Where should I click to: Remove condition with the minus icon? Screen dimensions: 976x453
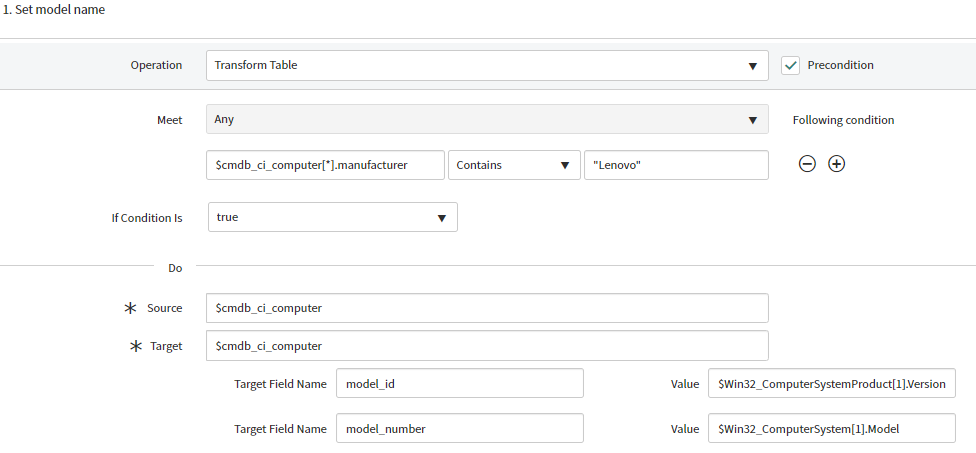[807, 164]
